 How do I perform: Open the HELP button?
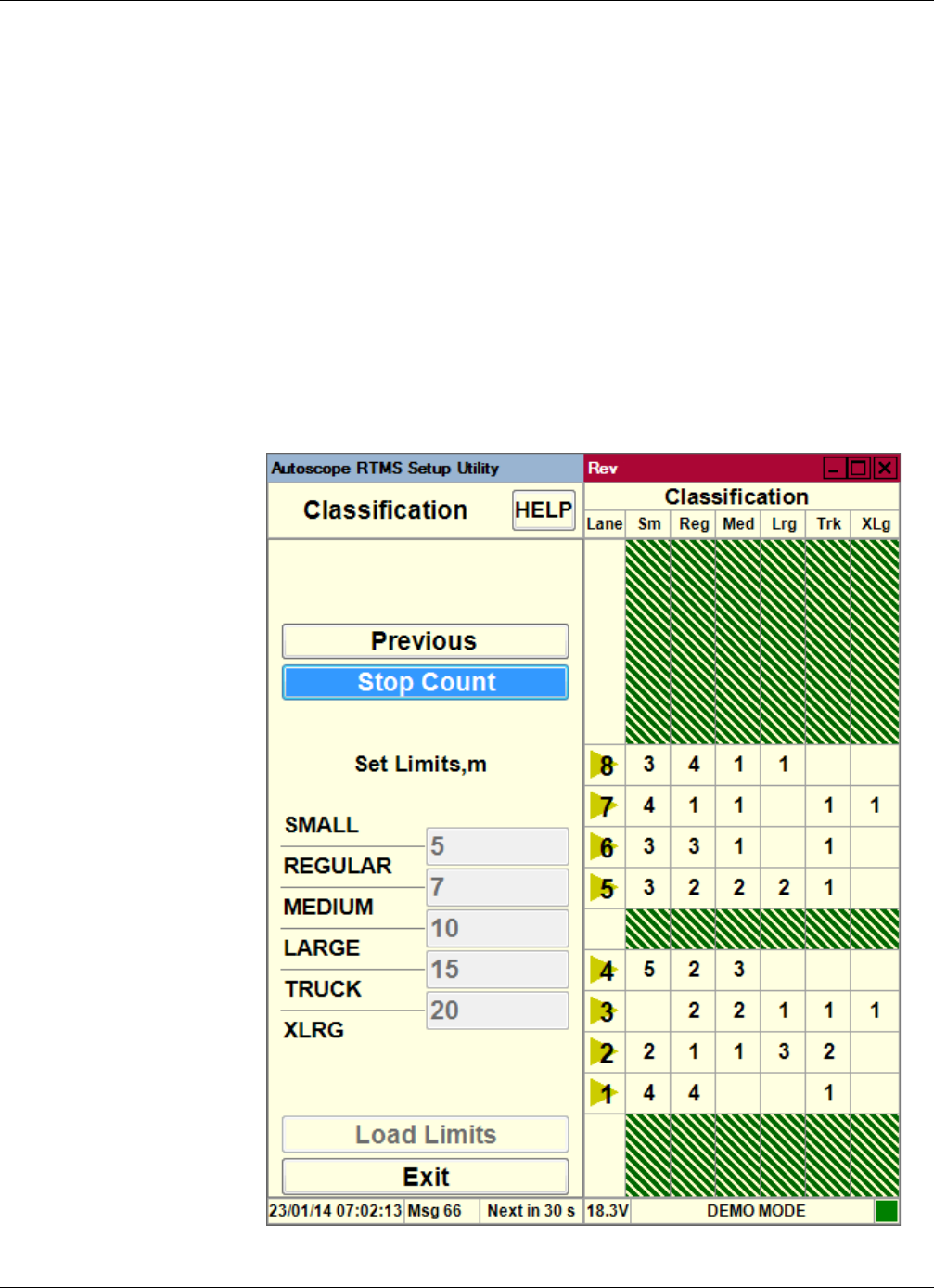(x=544, y=510)
